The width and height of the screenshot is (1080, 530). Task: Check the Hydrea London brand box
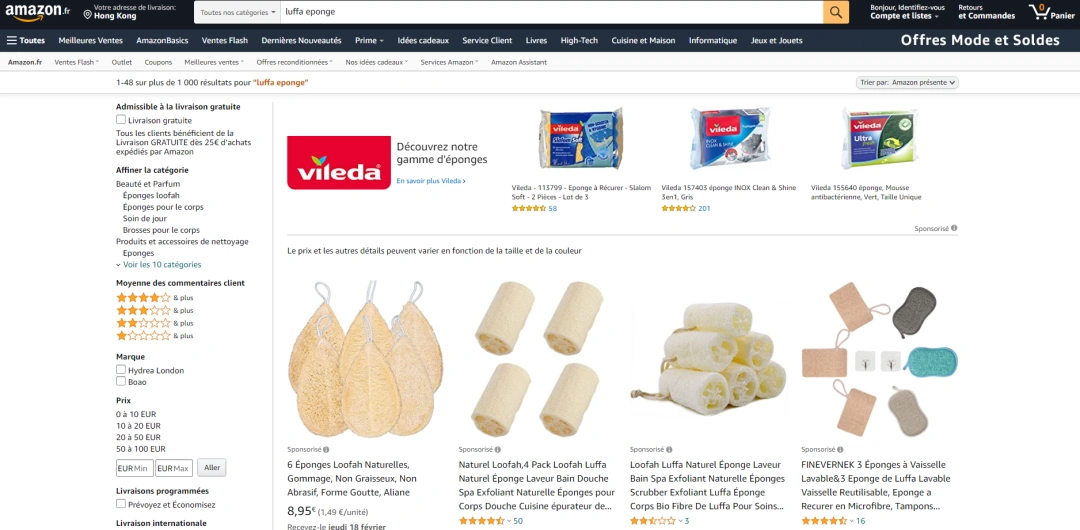point(121,369)
